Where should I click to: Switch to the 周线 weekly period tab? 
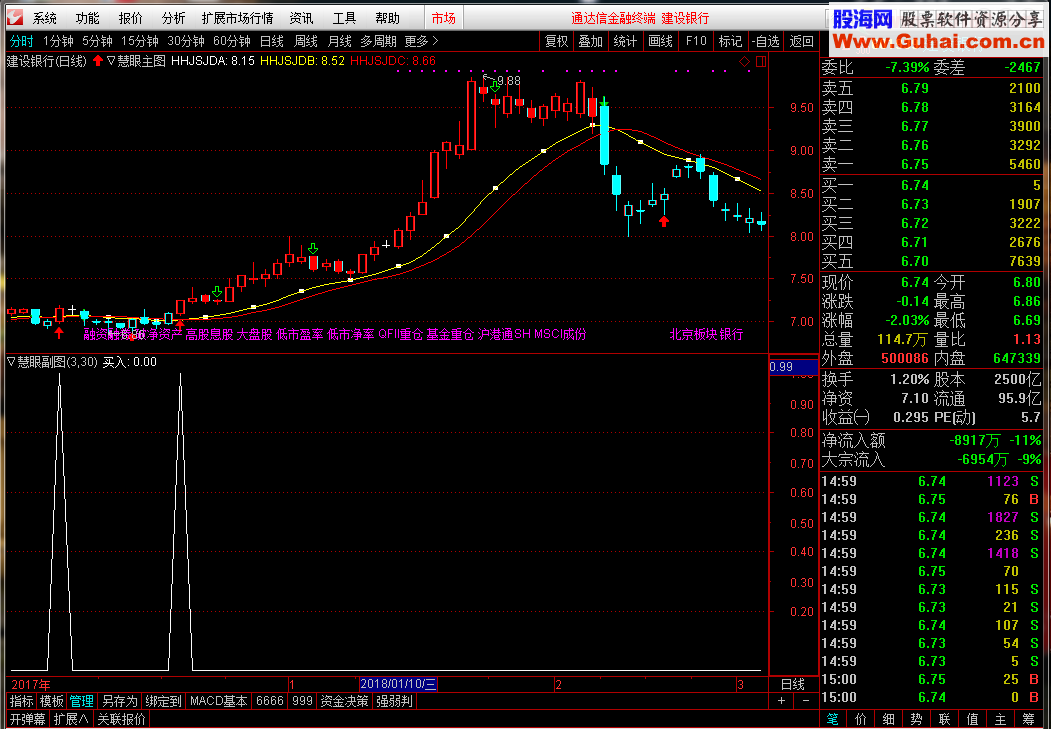click(x=306, y=41)
